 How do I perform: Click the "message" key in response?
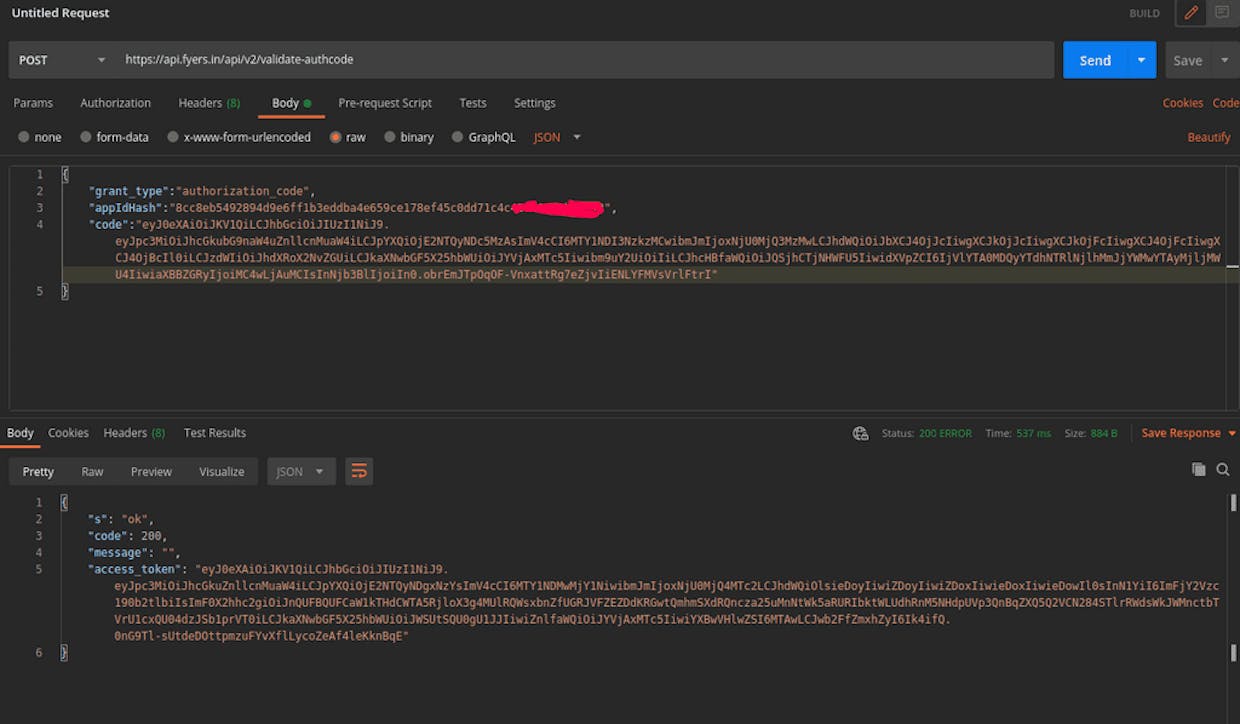[120, 552]
